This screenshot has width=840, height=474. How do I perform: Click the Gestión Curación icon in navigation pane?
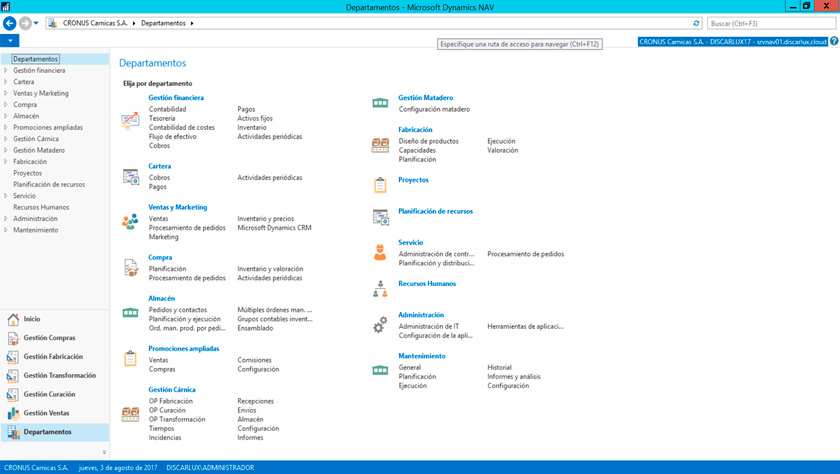13,394
